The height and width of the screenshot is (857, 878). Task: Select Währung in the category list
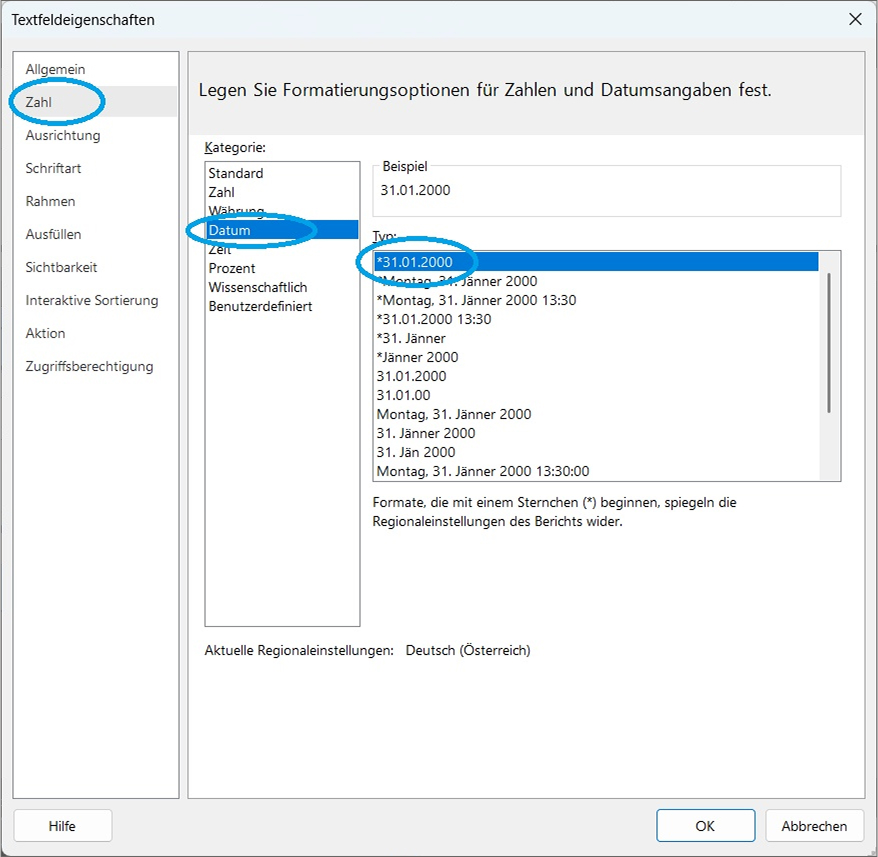[236, 211]
